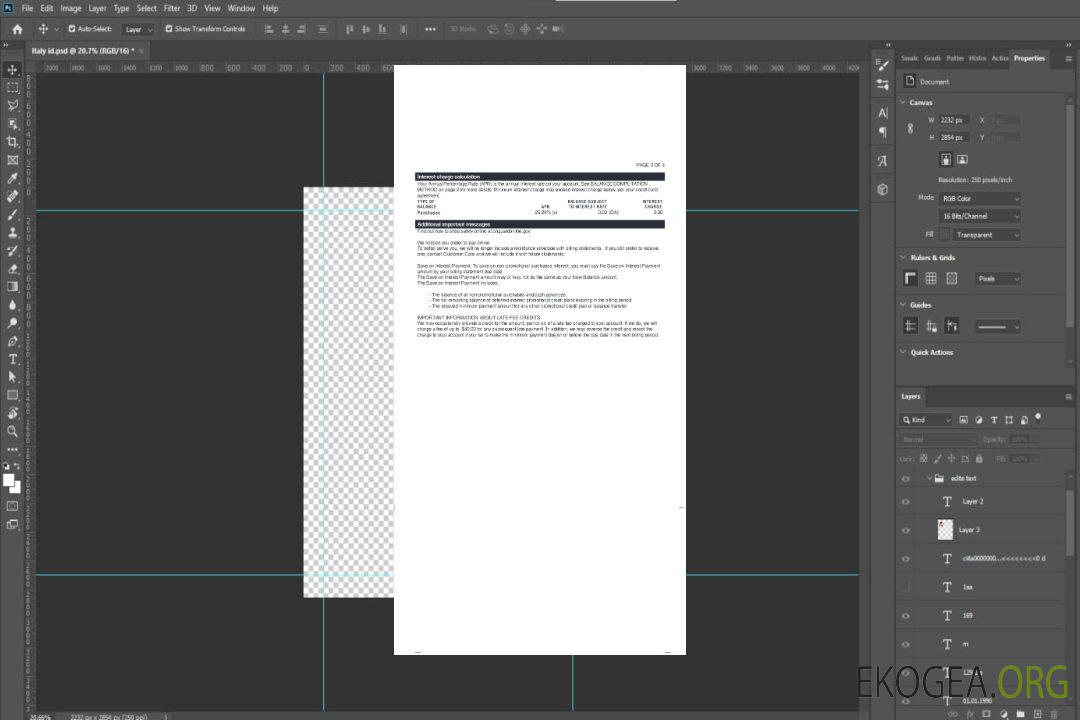Viewport: 1080px width, 720px height.
Task: Hide the '169' text layer
Action: click(x=906, y=616)
